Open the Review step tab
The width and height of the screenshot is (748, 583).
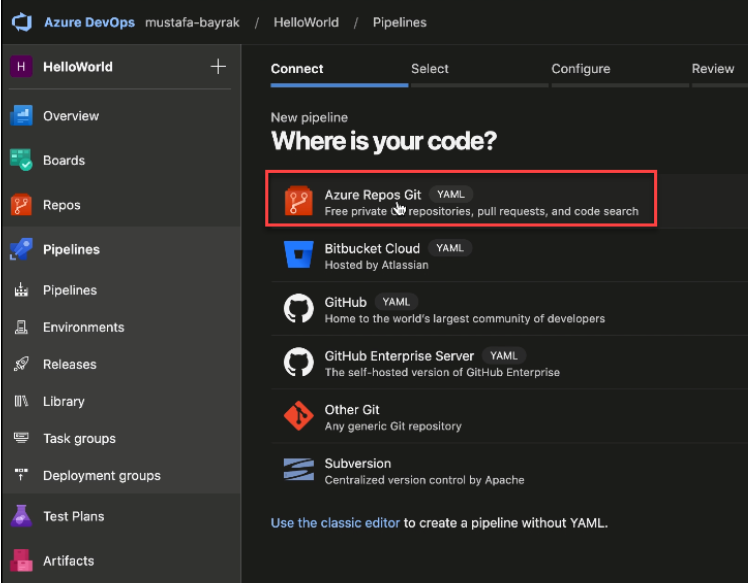point(712,69)
